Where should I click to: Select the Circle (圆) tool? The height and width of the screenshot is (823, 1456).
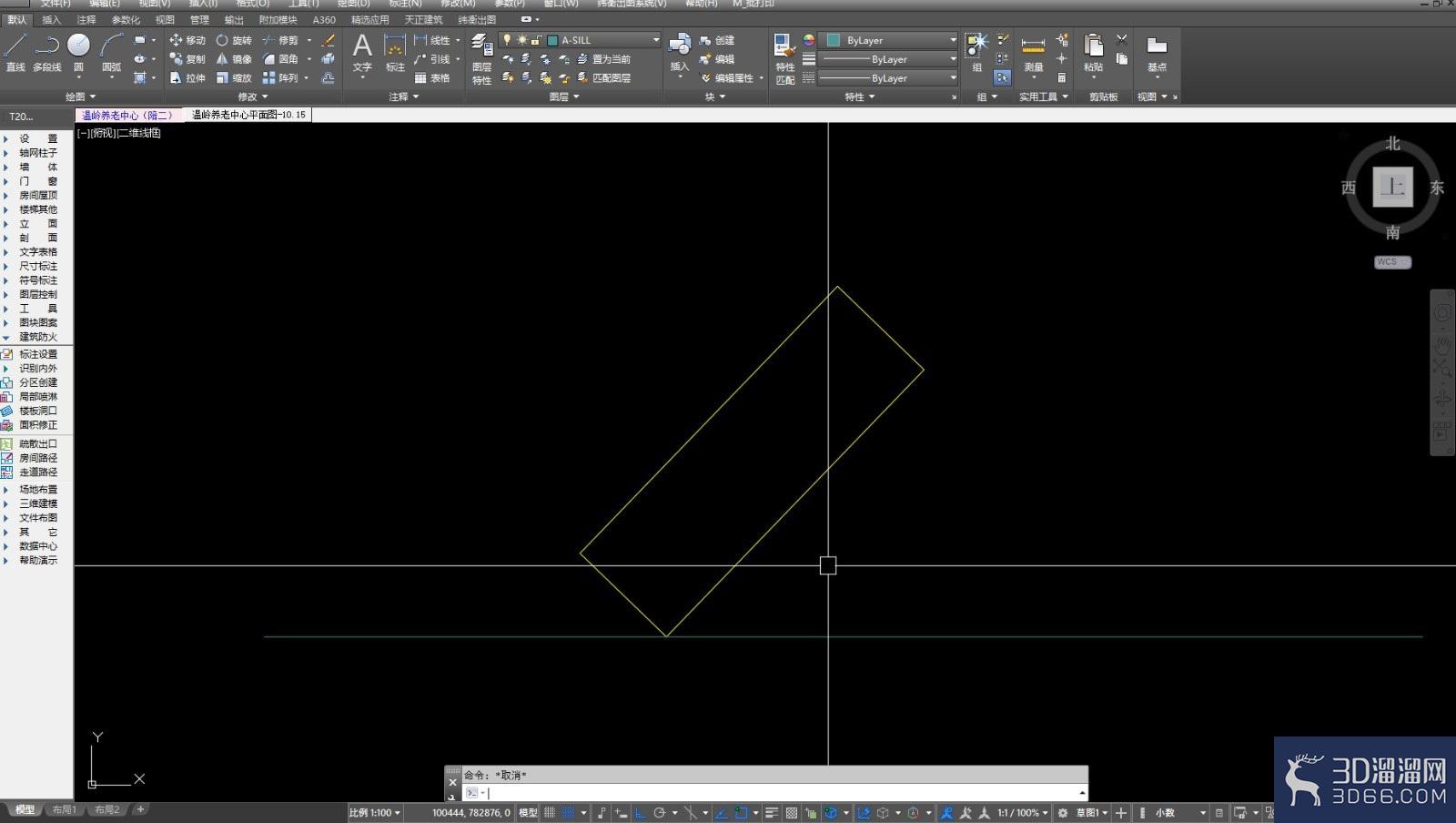click(x=78, y=51)
